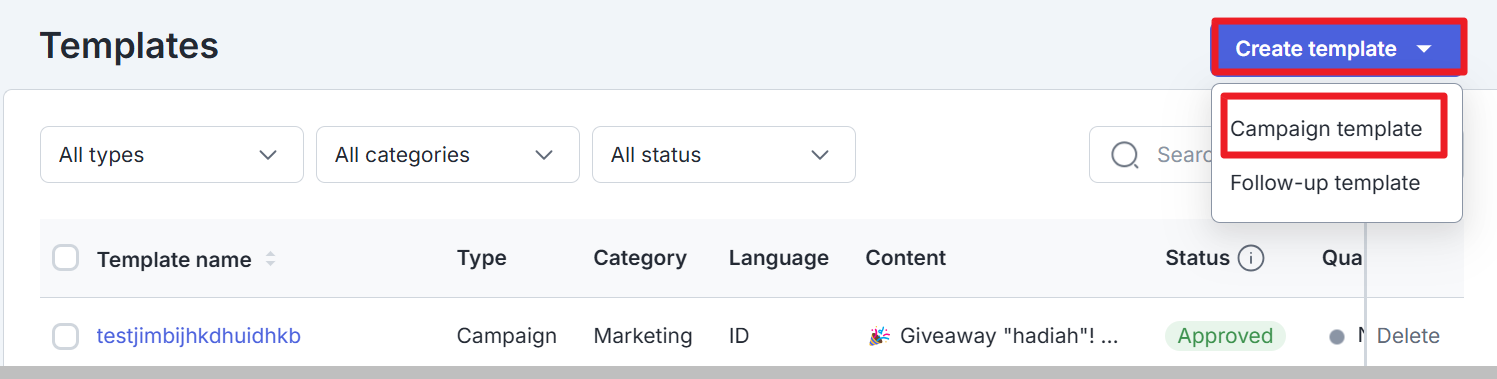Viewport: 1497px width, 379px height.
Task: Click the gray quality status dot
Action: click(1336, 337)
